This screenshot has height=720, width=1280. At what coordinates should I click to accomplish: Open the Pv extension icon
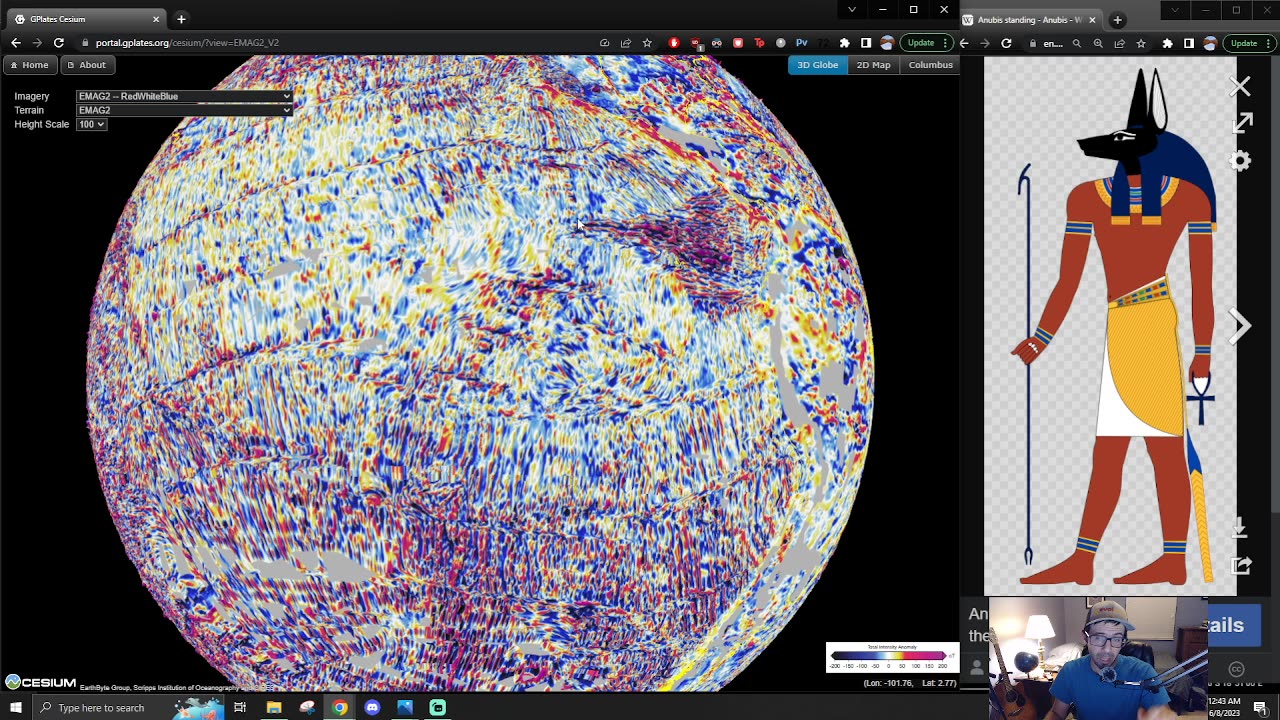pyautogui.click(x=801, y=43)
